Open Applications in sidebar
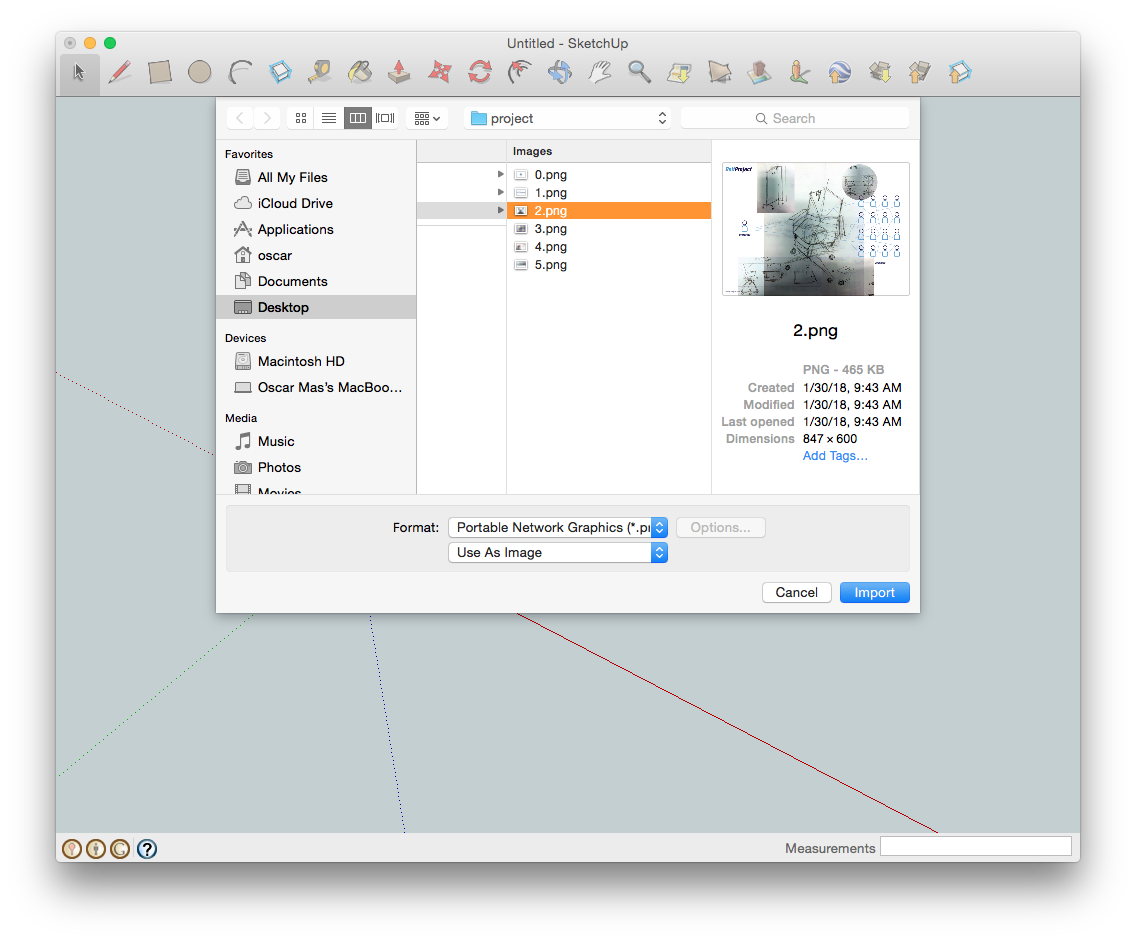Viewport: 1136px width, 942px height. point(316,230)
